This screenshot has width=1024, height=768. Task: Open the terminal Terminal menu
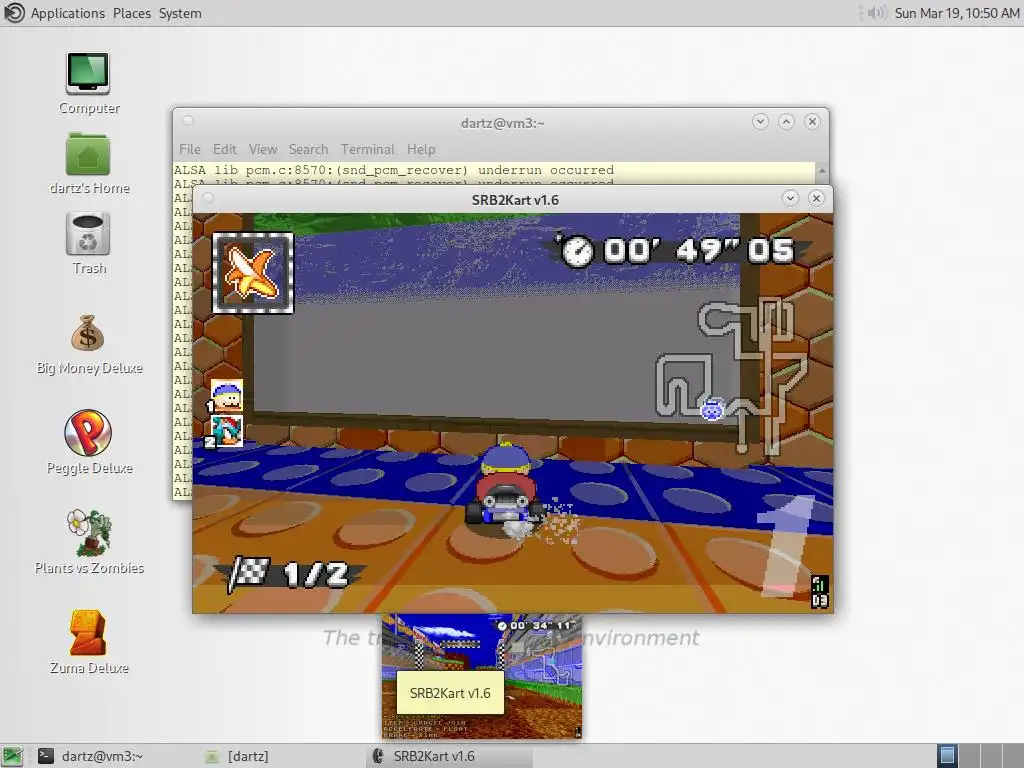[x=368, y=150]
